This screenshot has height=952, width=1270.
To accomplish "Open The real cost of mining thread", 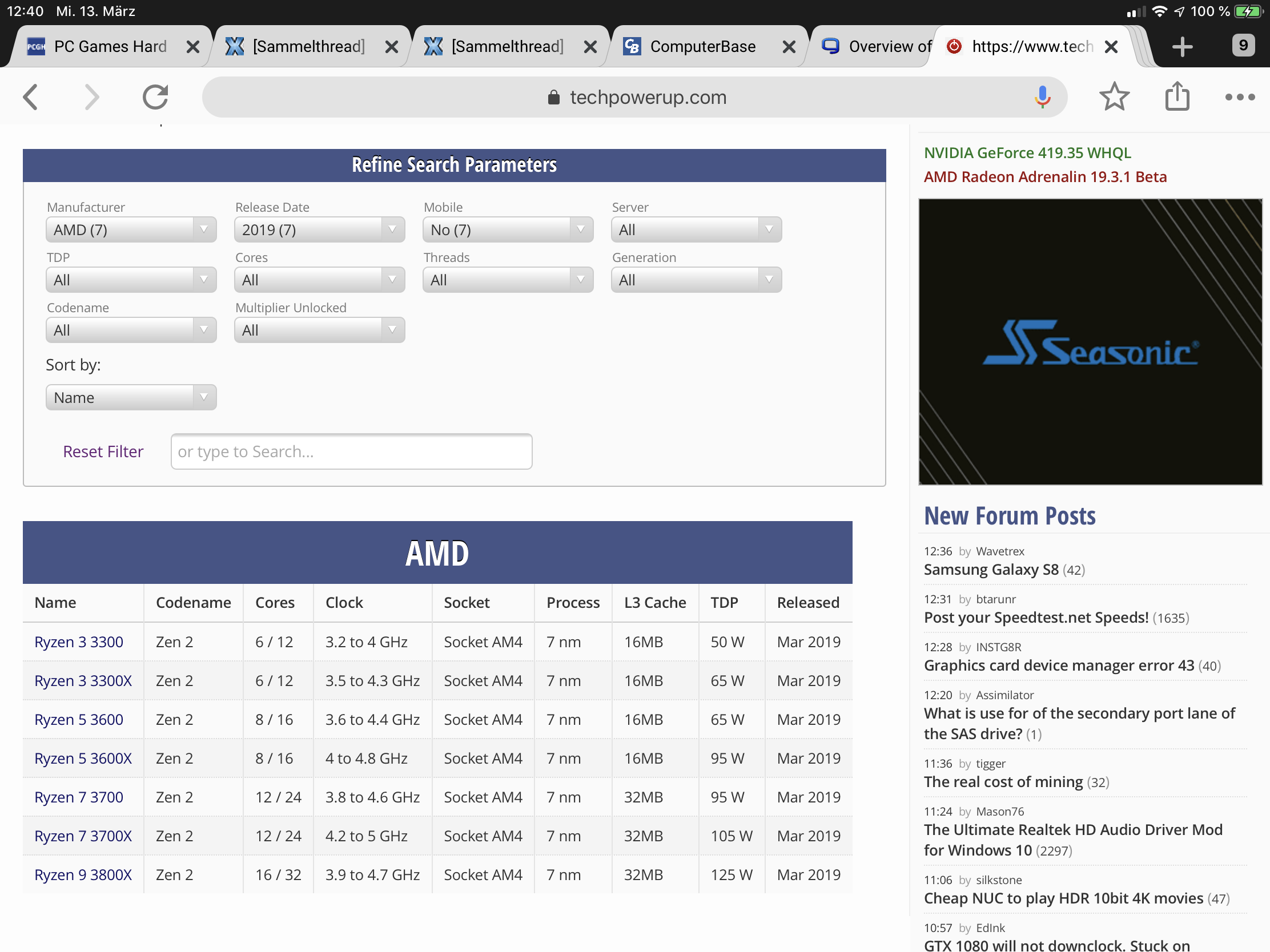I will [x=1003, y=781].
